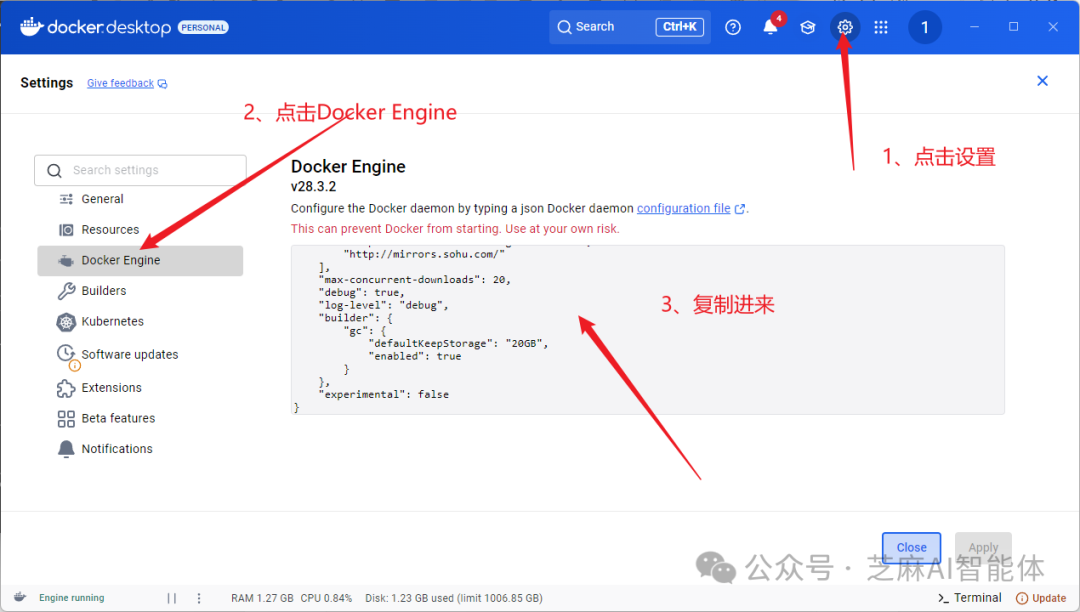Open the apps grid icon

pyautogui.click(x=881, y=27)
